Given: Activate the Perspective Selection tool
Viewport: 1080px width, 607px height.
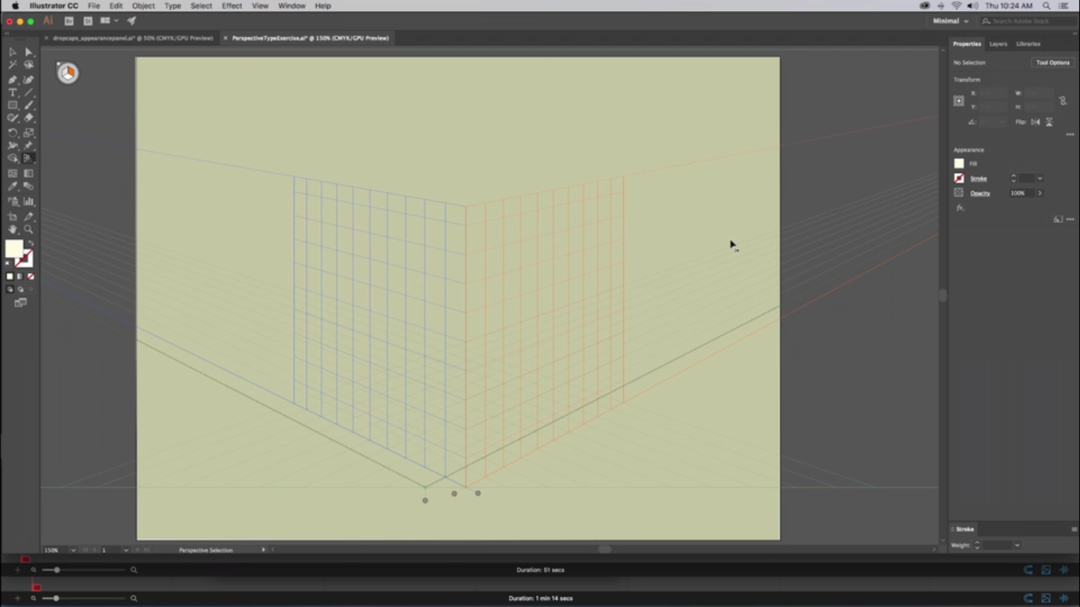Looking at the screenshot, I should click(28, 158).
